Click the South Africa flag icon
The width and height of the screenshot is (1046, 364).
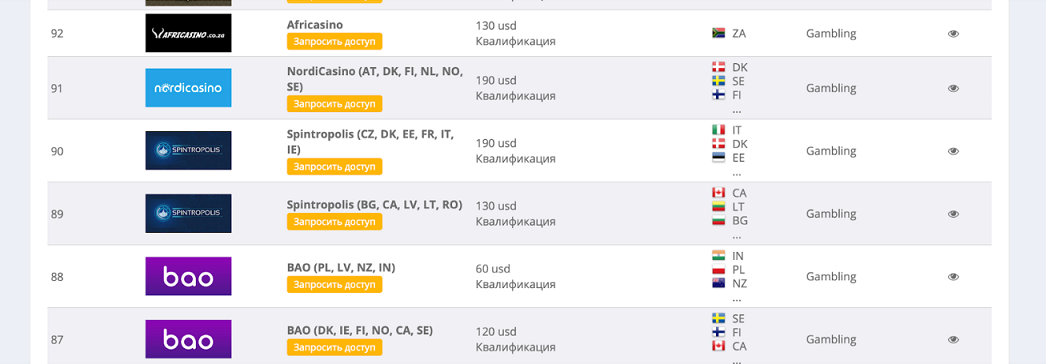click(718, 33)
